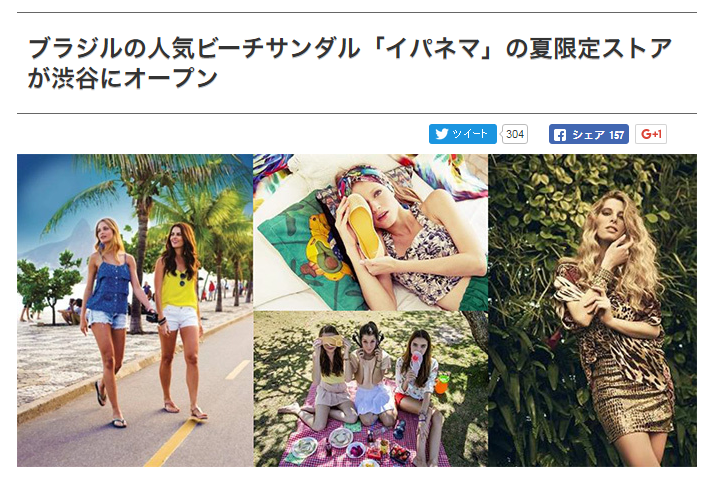
Task: Click the woman in yellow tank top
Action: point(179,317)
